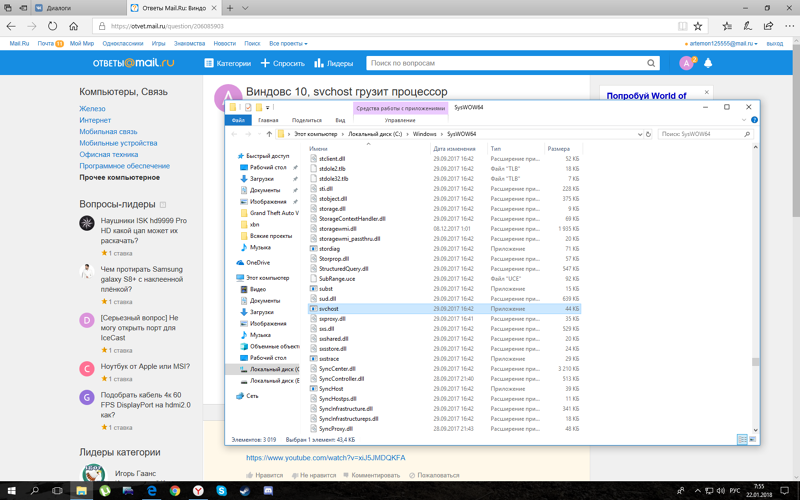Open Discord from the taskbar
The height and width of the screenshot is (500, 800).
click(268, 491)
